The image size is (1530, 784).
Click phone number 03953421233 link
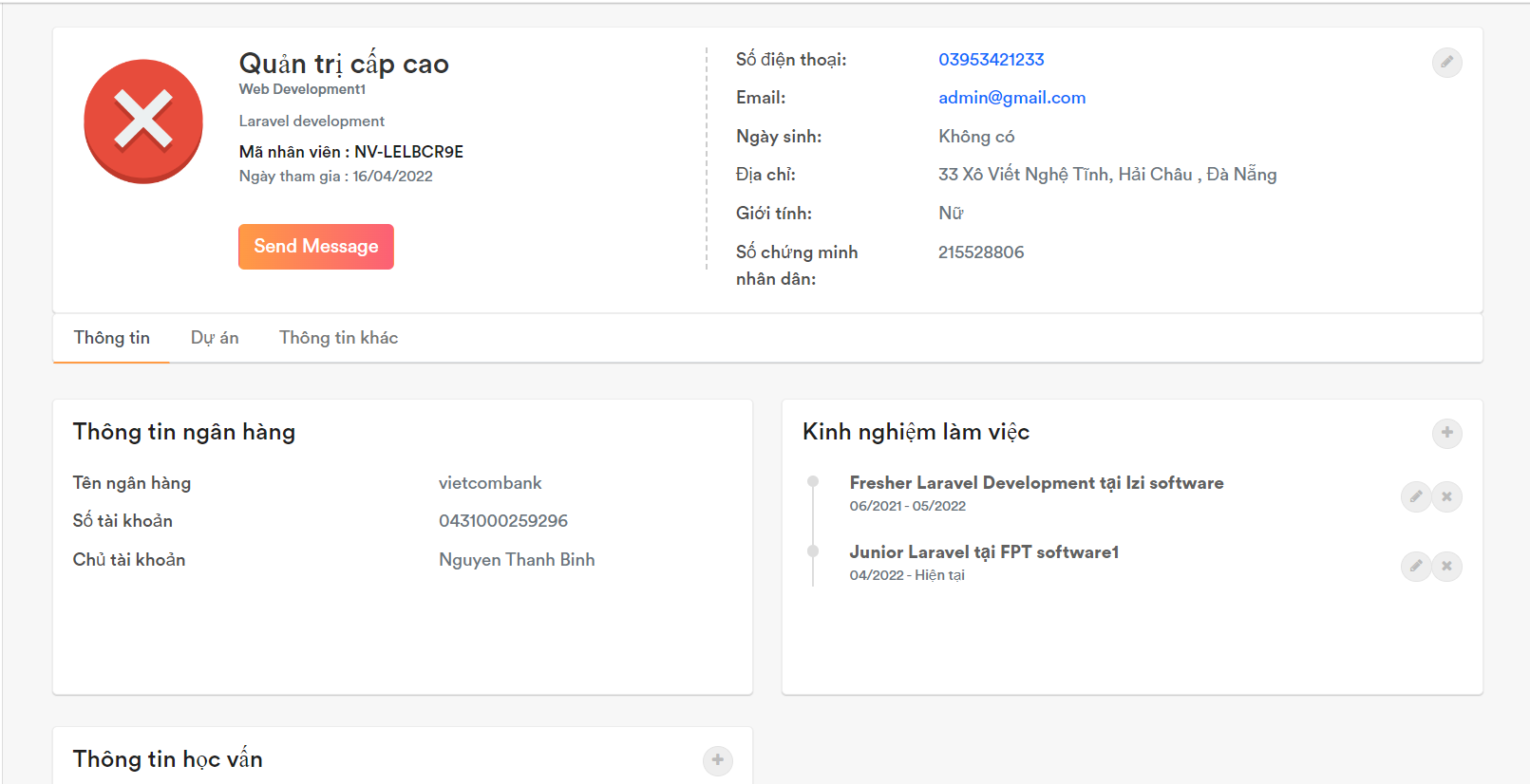[x=992, y=60]
